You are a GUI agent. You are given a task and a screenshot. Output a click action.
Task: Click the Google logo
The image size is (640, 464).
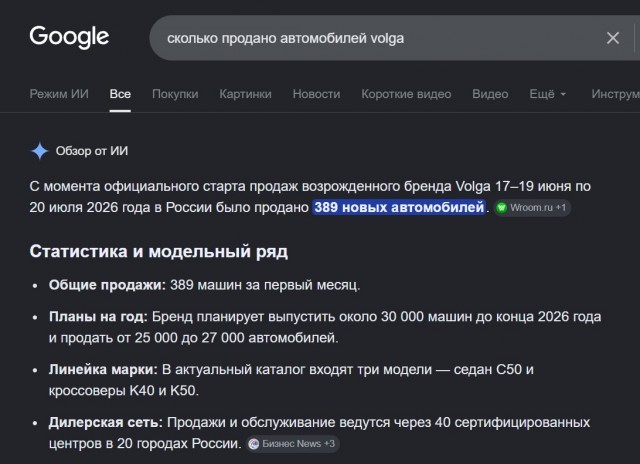(69, 37)
